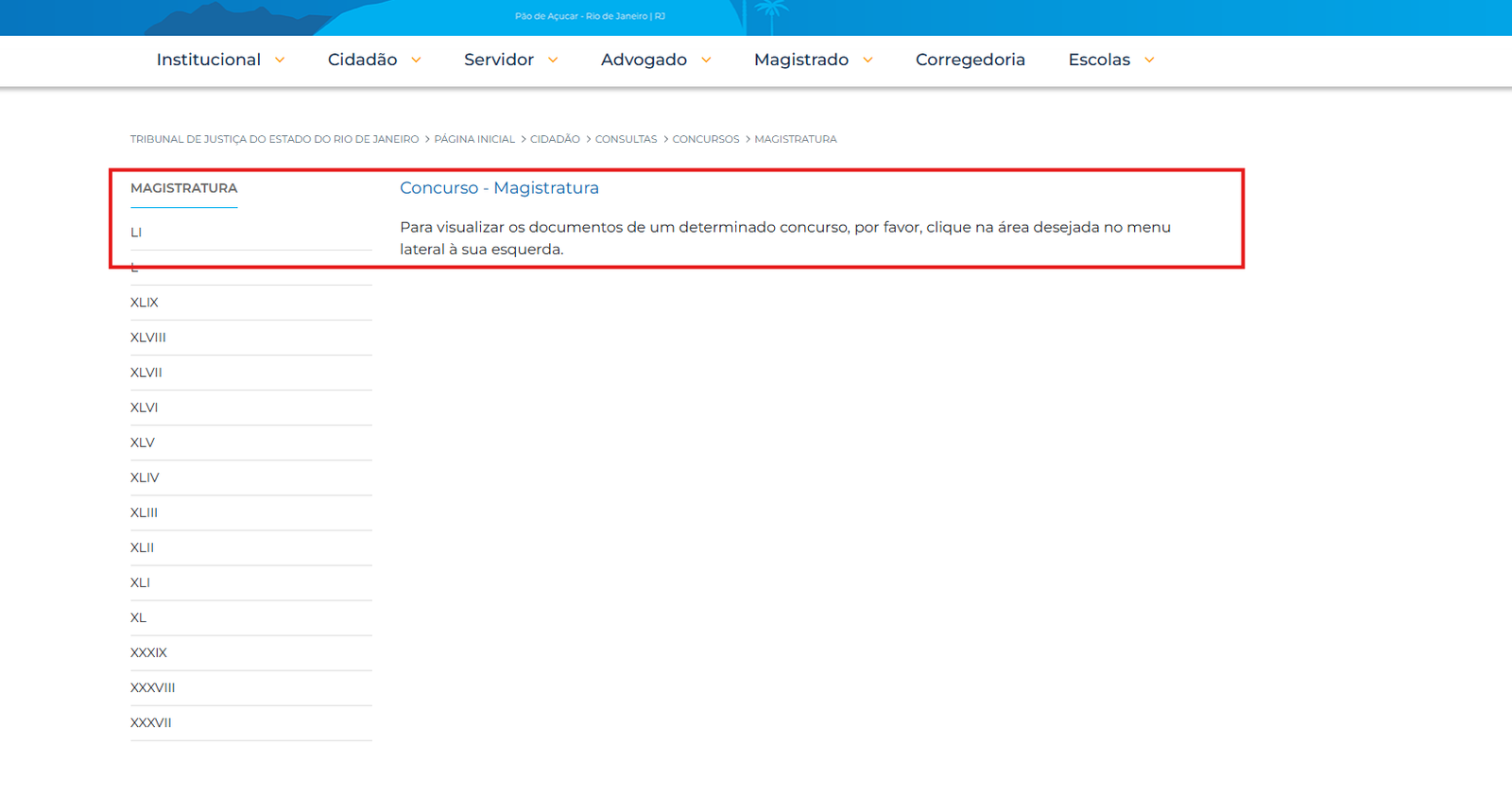Screen dimensions: 1512x798
Task: Choose concurso XLIV in side menu
Action: (145, 477)
